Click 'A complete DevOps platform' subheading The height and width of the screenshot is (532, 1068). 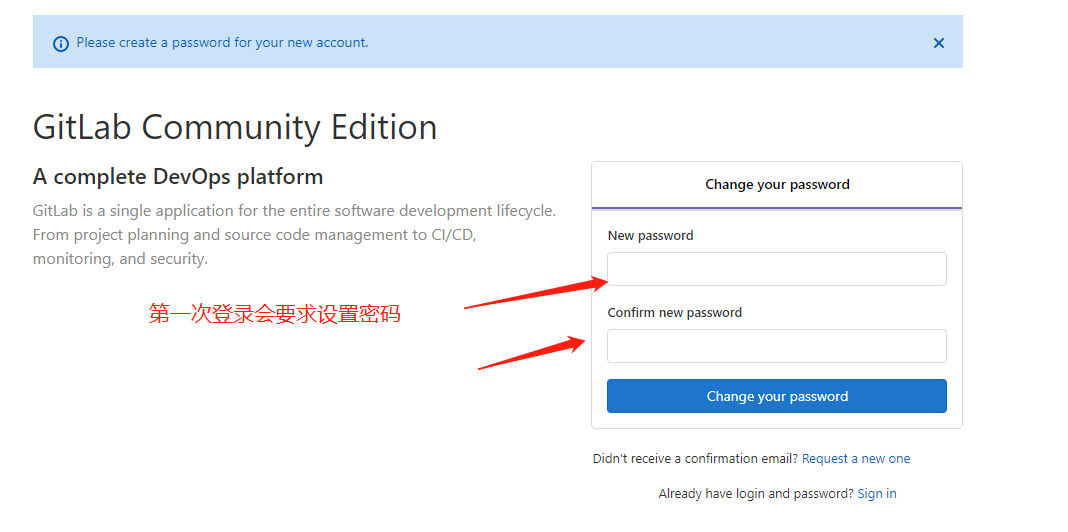(178, 177)
